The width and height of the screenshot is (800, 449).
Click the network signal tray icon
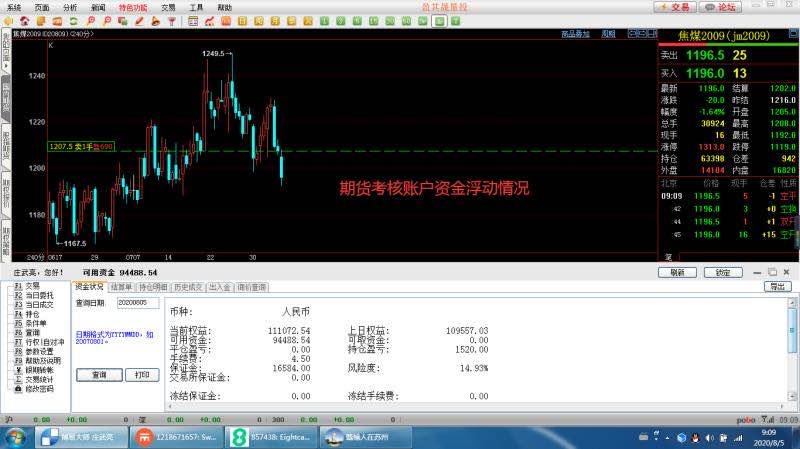coord(738,438)
